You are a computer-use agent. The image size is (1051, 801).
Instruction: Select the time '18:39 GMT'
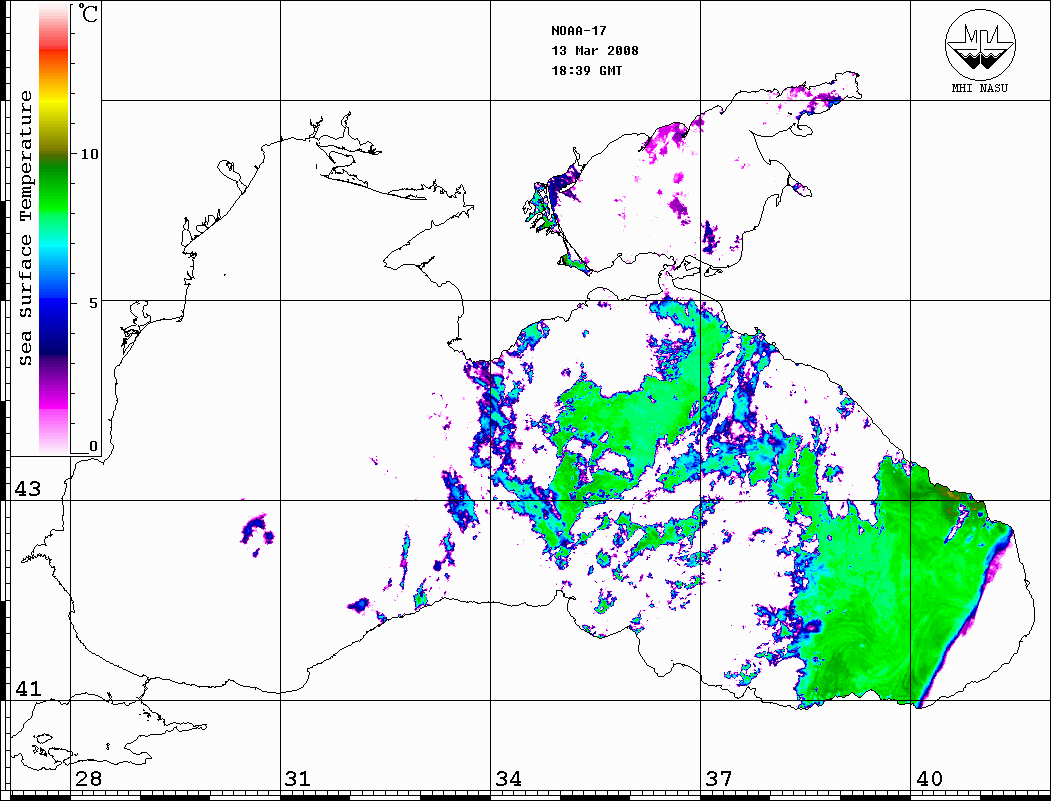[x=586, y=70]
